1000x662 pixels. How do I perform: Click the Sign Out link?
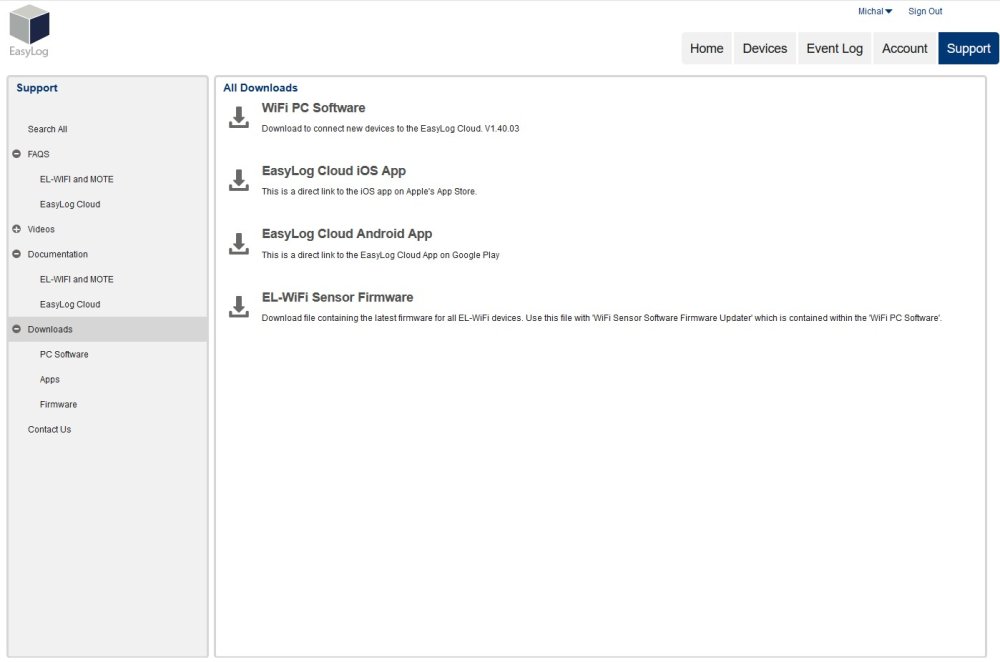[x=924, y=12]
